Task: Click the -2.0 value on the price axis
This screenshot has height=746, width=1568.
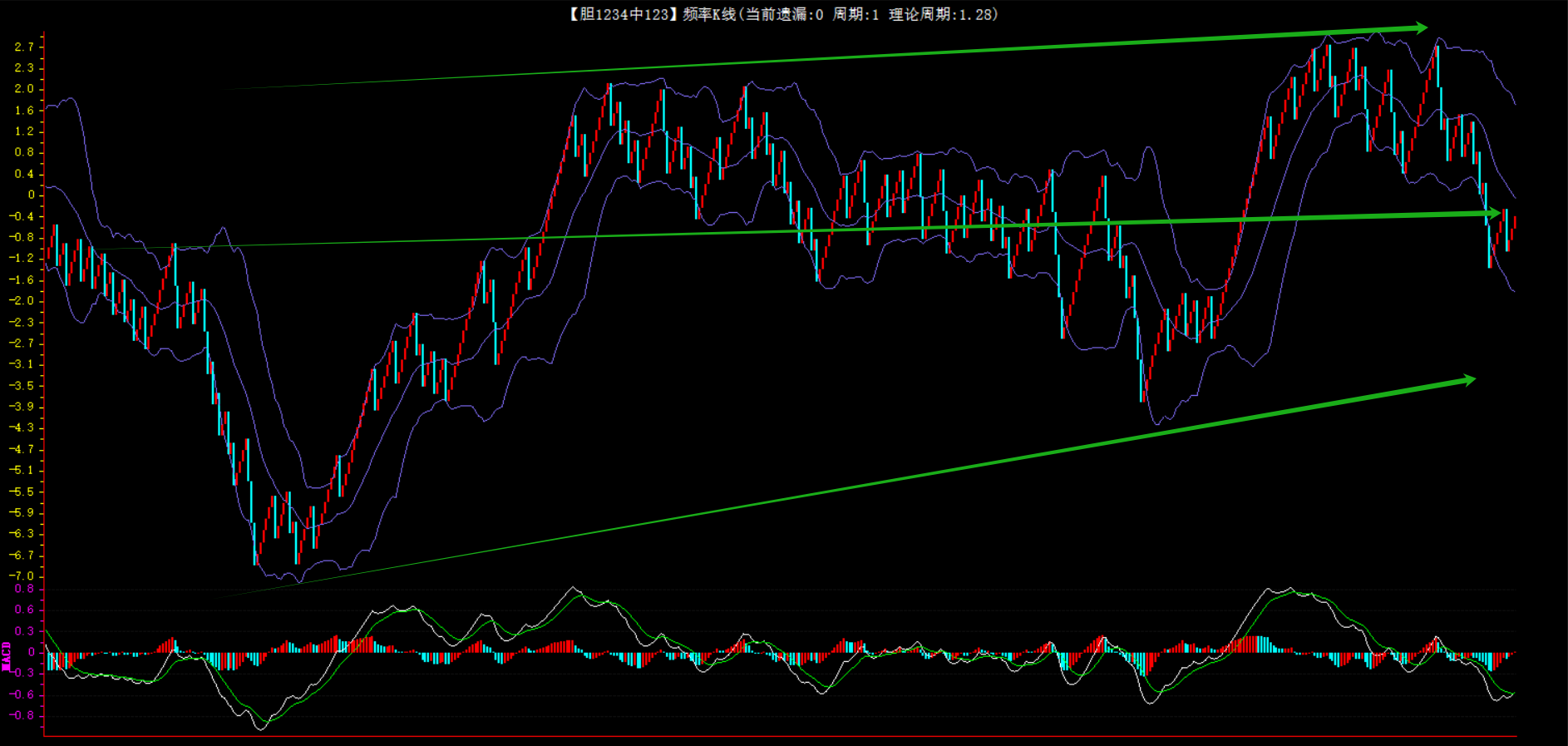Action: tap(22, 300)
